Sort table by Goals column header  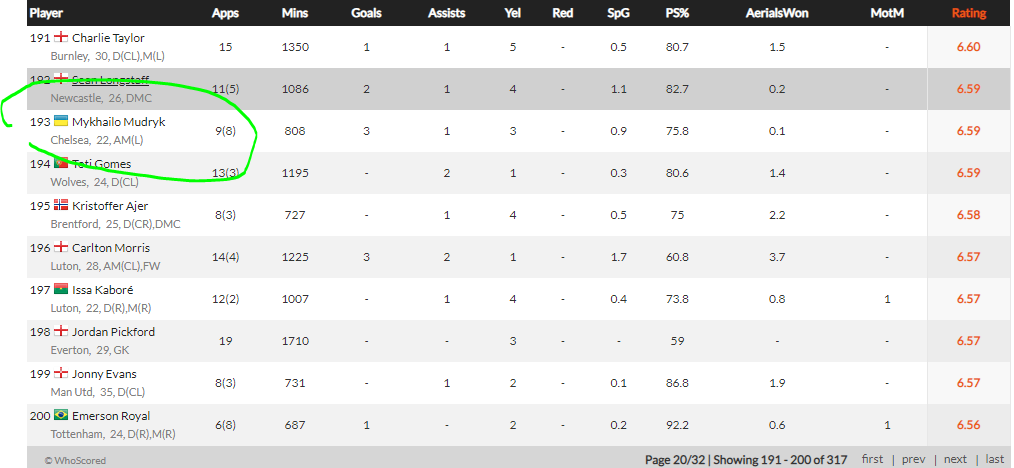pos(366,14)
